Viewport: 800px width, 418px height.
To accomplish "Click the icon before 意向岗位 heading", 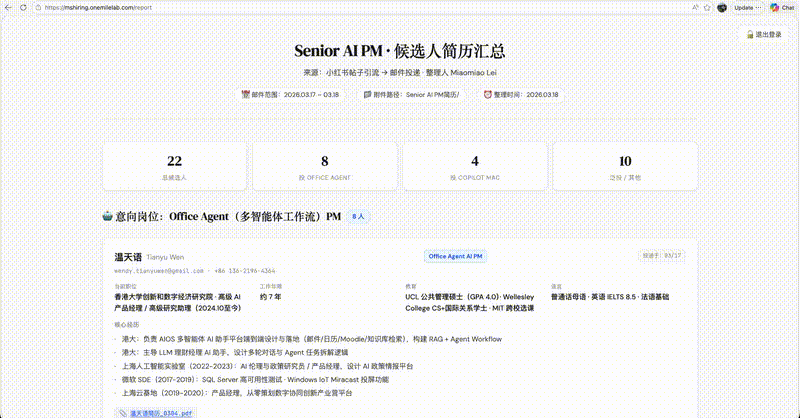I will 108,215.
